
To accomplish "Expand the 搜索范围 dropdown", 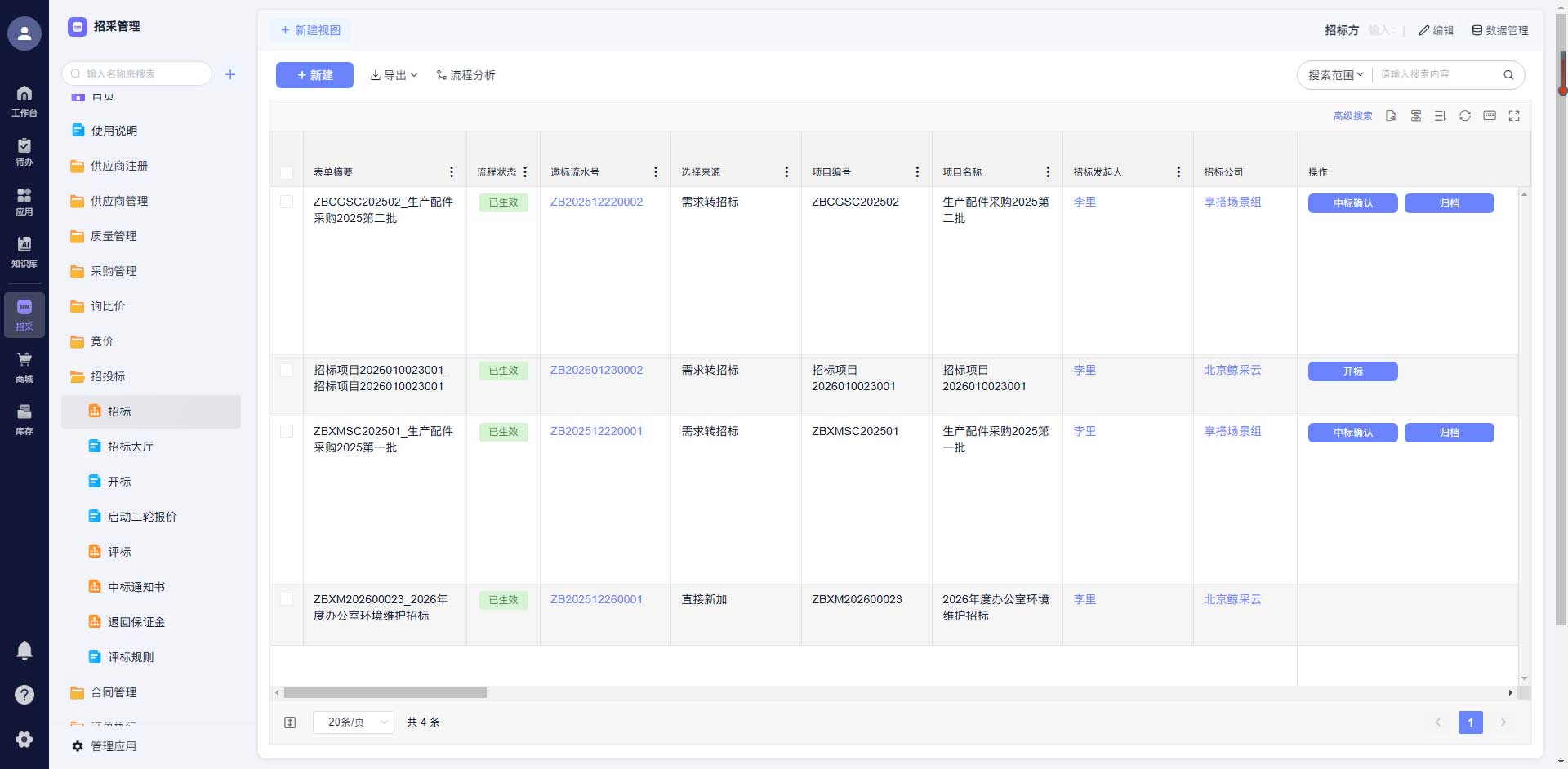I will coord(1335,75).
